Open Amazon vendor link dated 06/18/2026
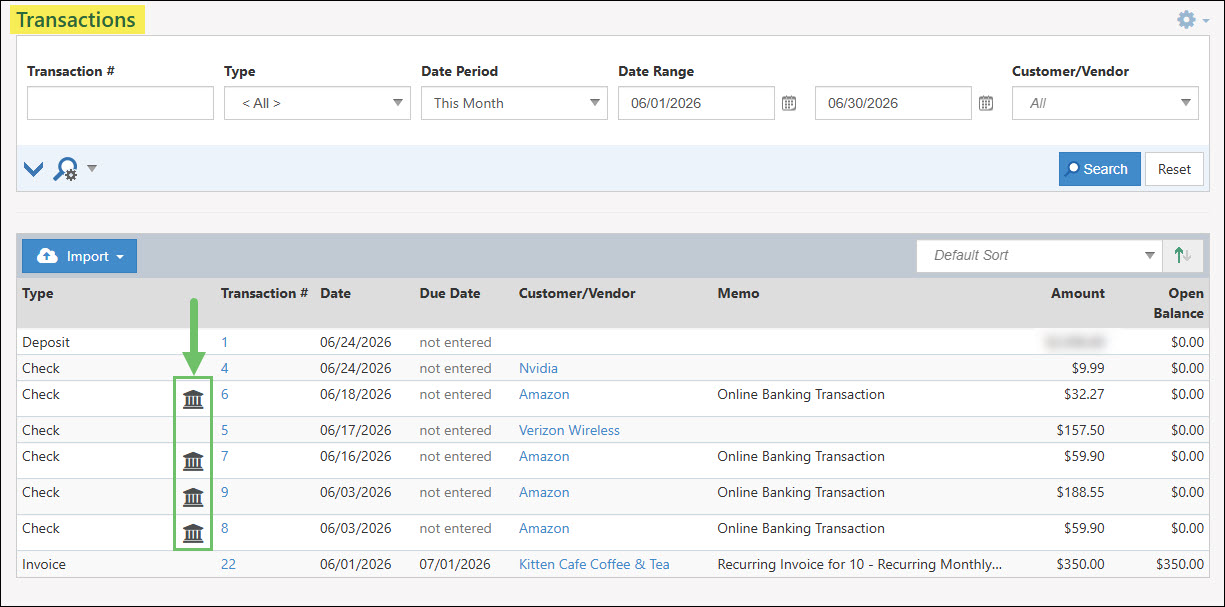 pos(544,394)
